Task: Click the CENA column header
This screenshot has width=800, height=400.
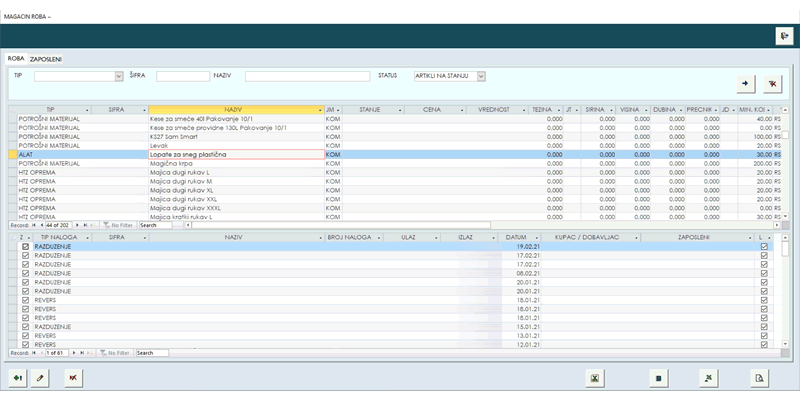Action: (432, 109)
